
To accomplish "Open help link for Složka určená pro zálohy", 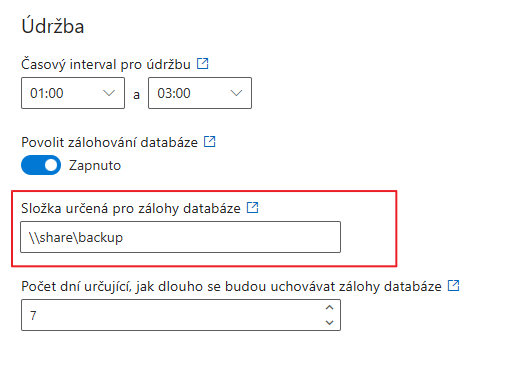I will pyautogui.click(x=252, y=207).
